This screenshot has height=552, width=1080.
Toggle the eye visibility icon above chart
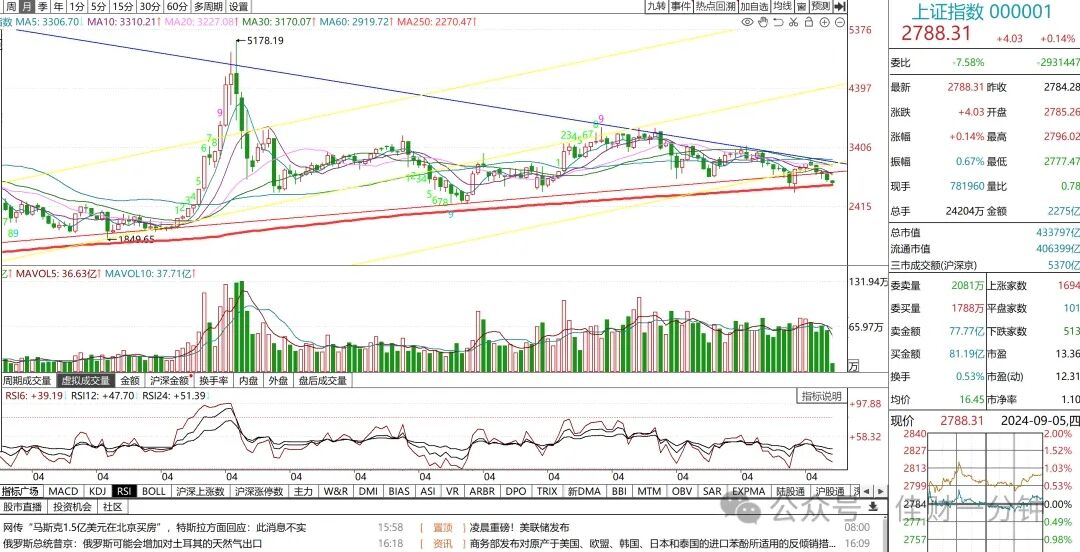click(747, 22)
